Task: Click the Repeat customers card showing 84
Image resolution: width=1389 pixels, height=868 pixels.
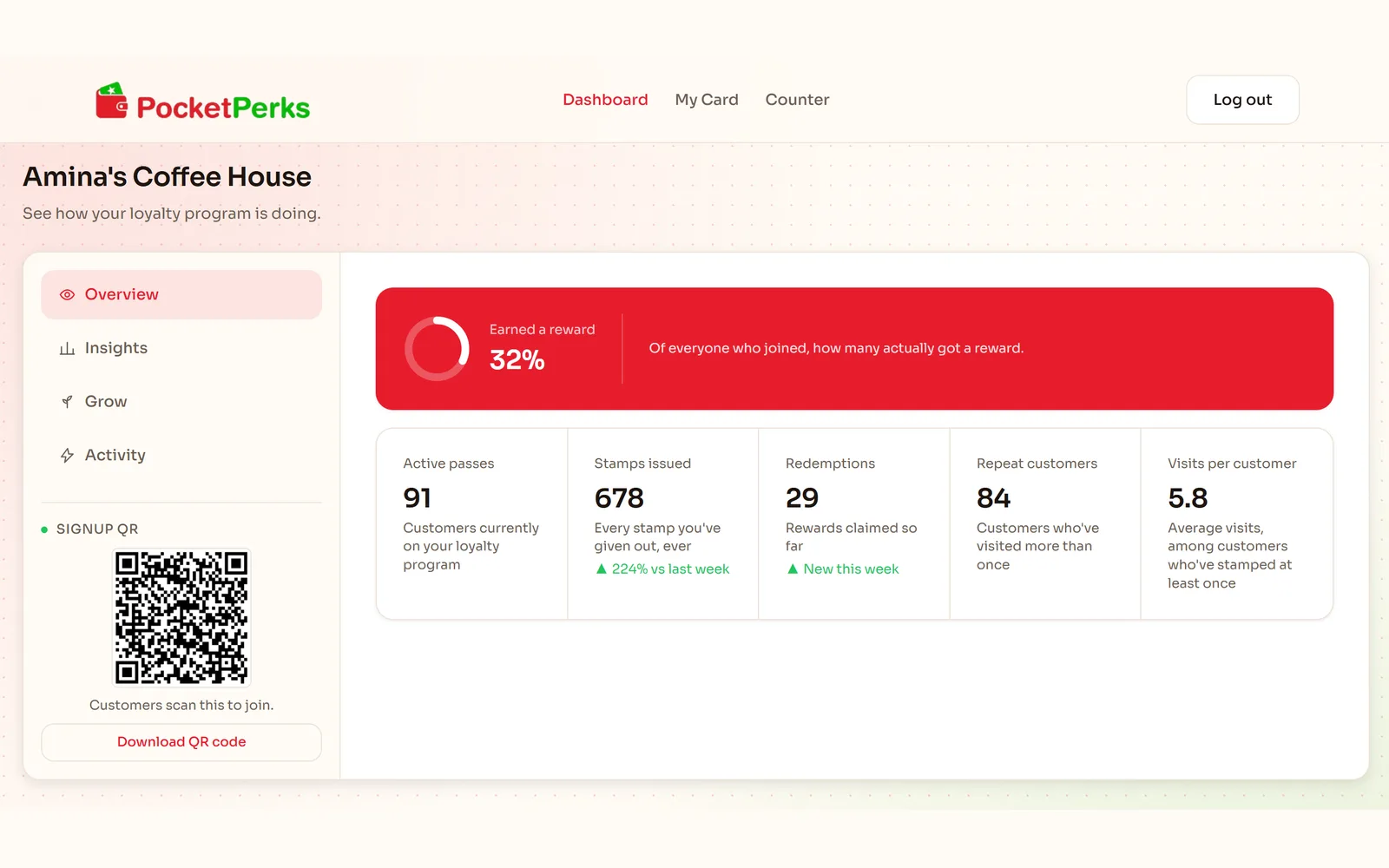Action: tap(1045, 523)
